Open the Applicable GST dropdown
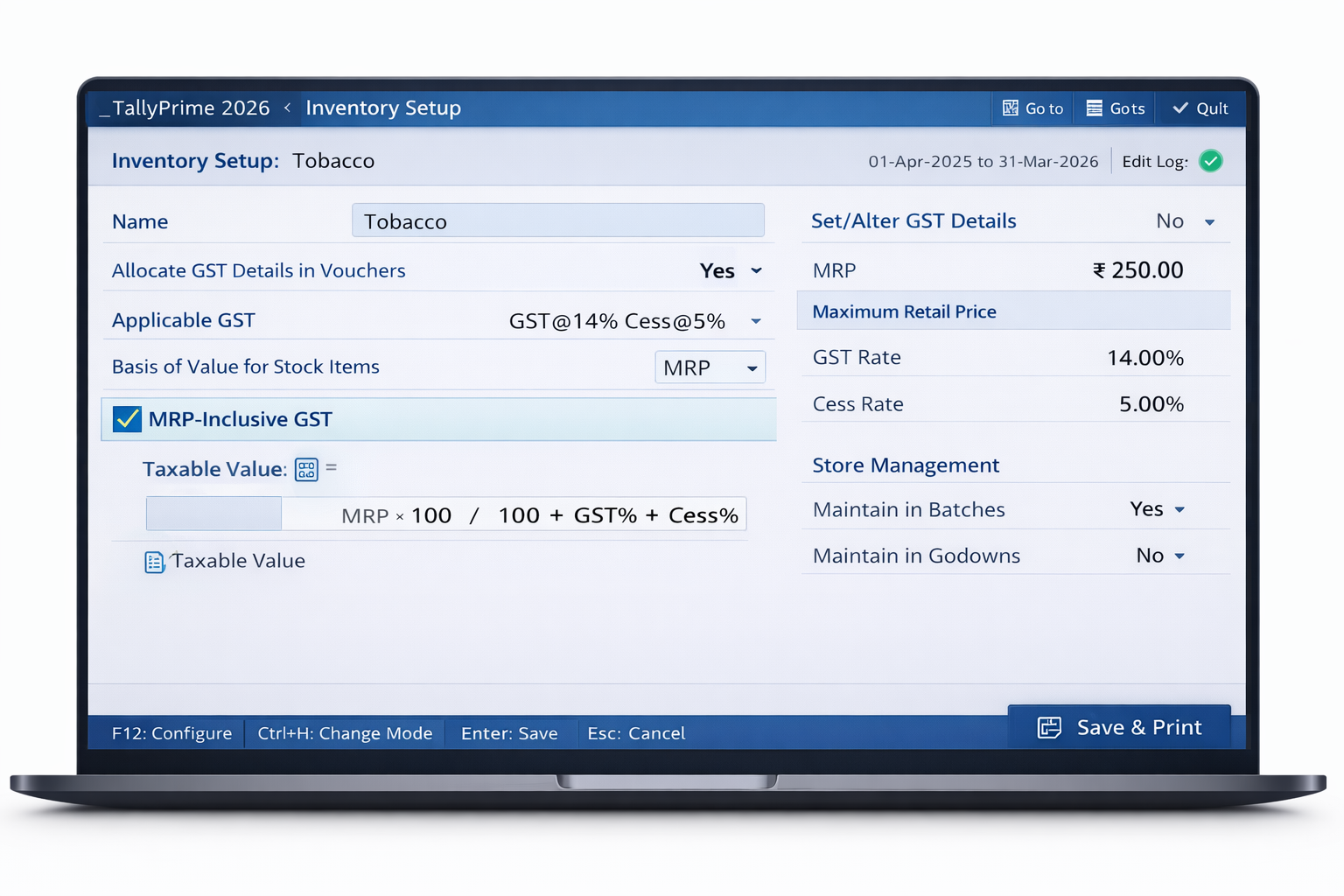This screenshot has width=1344, height=896. [x=755, y=321]
